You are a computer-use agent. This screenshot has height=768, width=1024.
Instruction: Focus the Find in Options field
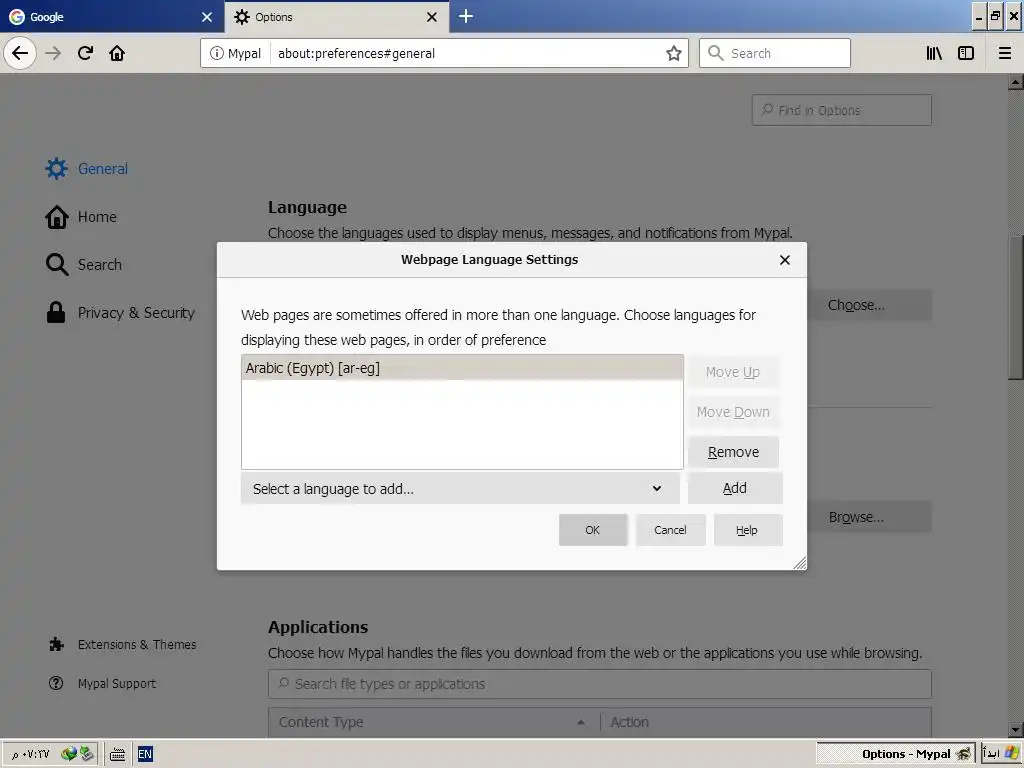click(841, 110)
